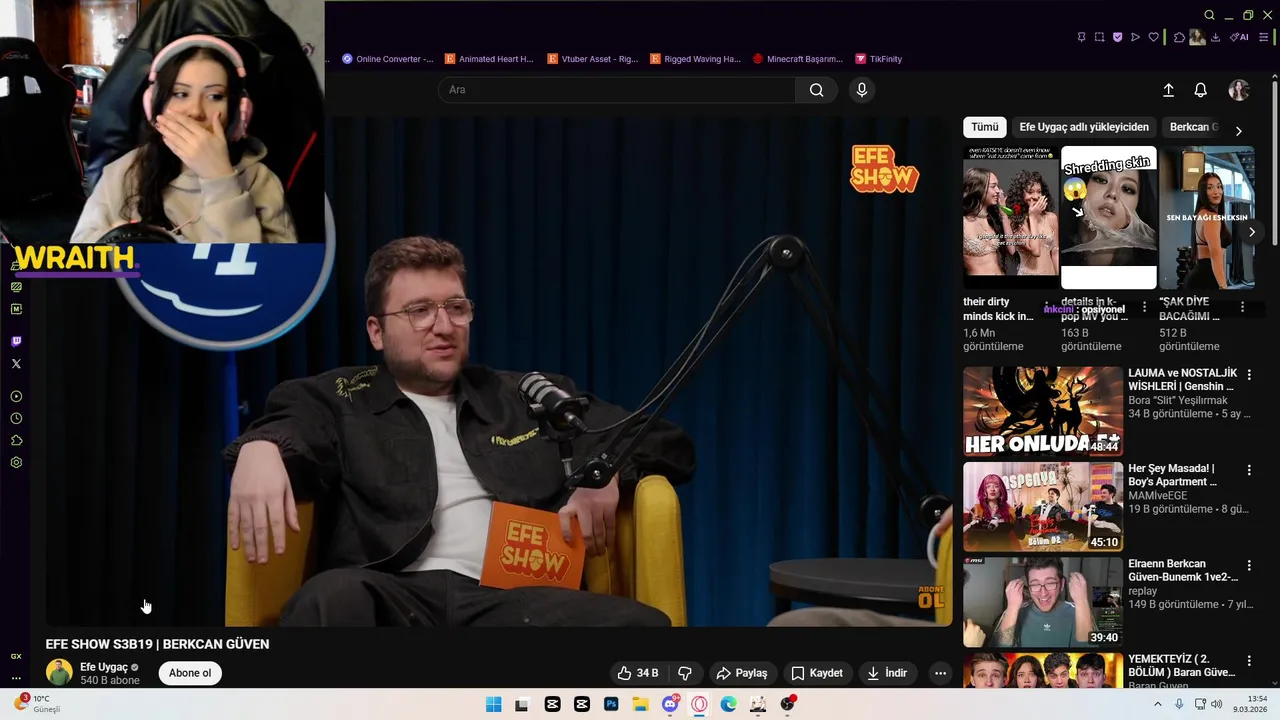Open the Online Converter bookmark
The width and height of the screenshot is (1280, 720).
tap(388, 59)
